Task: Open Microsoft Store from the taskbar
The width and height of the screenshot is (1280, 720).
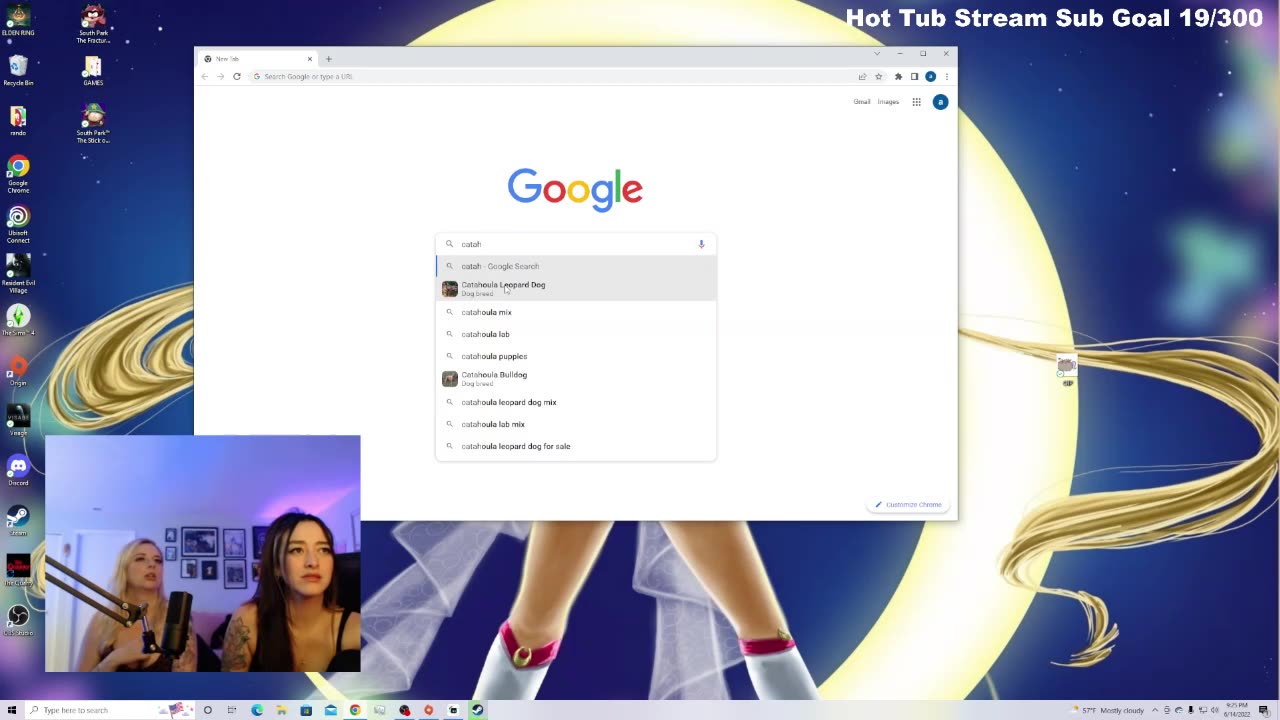Action: tap(306, 710)
